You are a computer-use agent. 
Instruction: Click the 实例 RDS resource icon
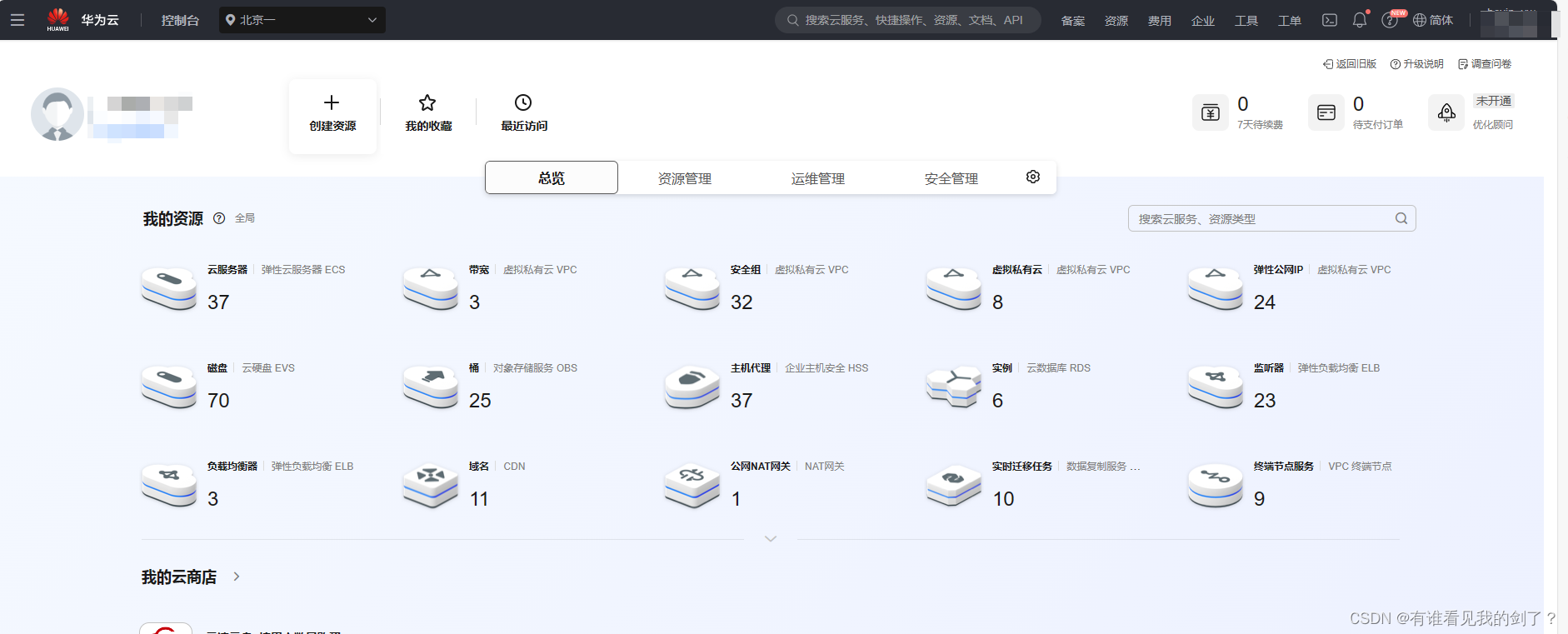click(x=954, y=387)
